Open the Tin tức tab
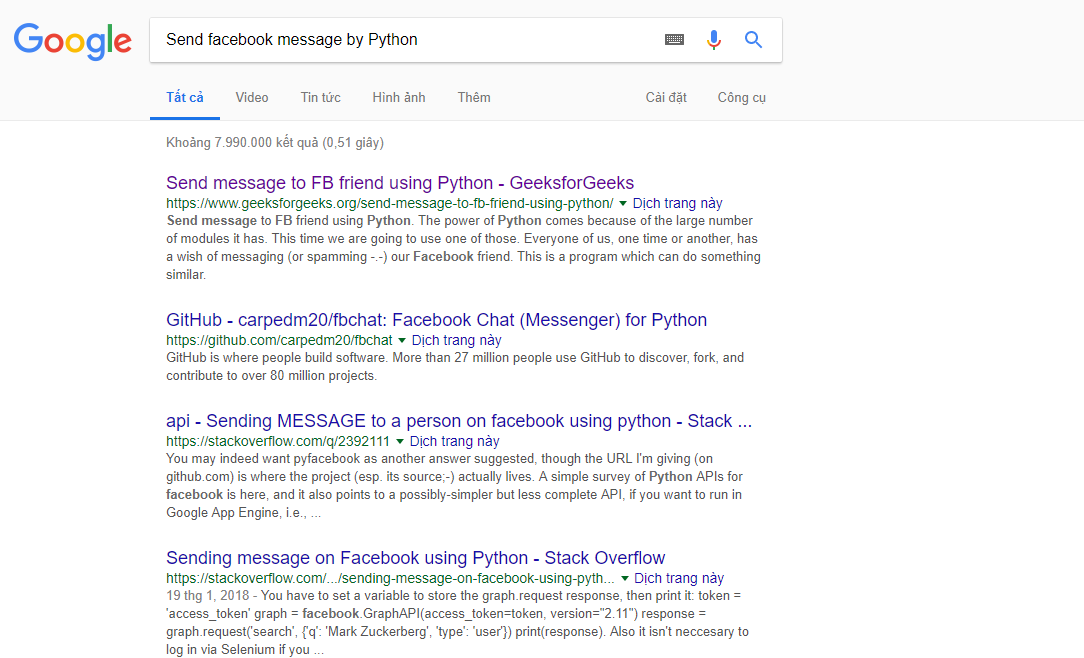1084x658 pixels. click(x=320, y=97)
